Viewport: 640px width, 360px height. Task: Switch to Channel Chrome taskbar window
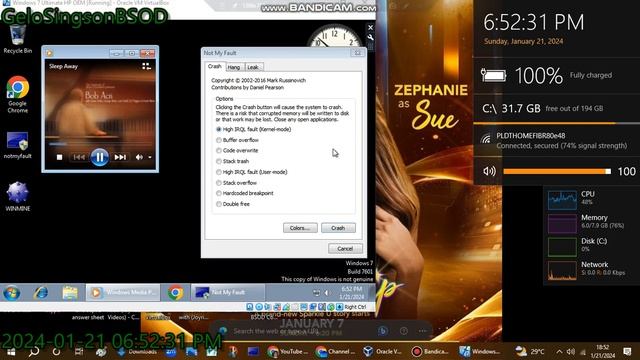coord(336,351)
